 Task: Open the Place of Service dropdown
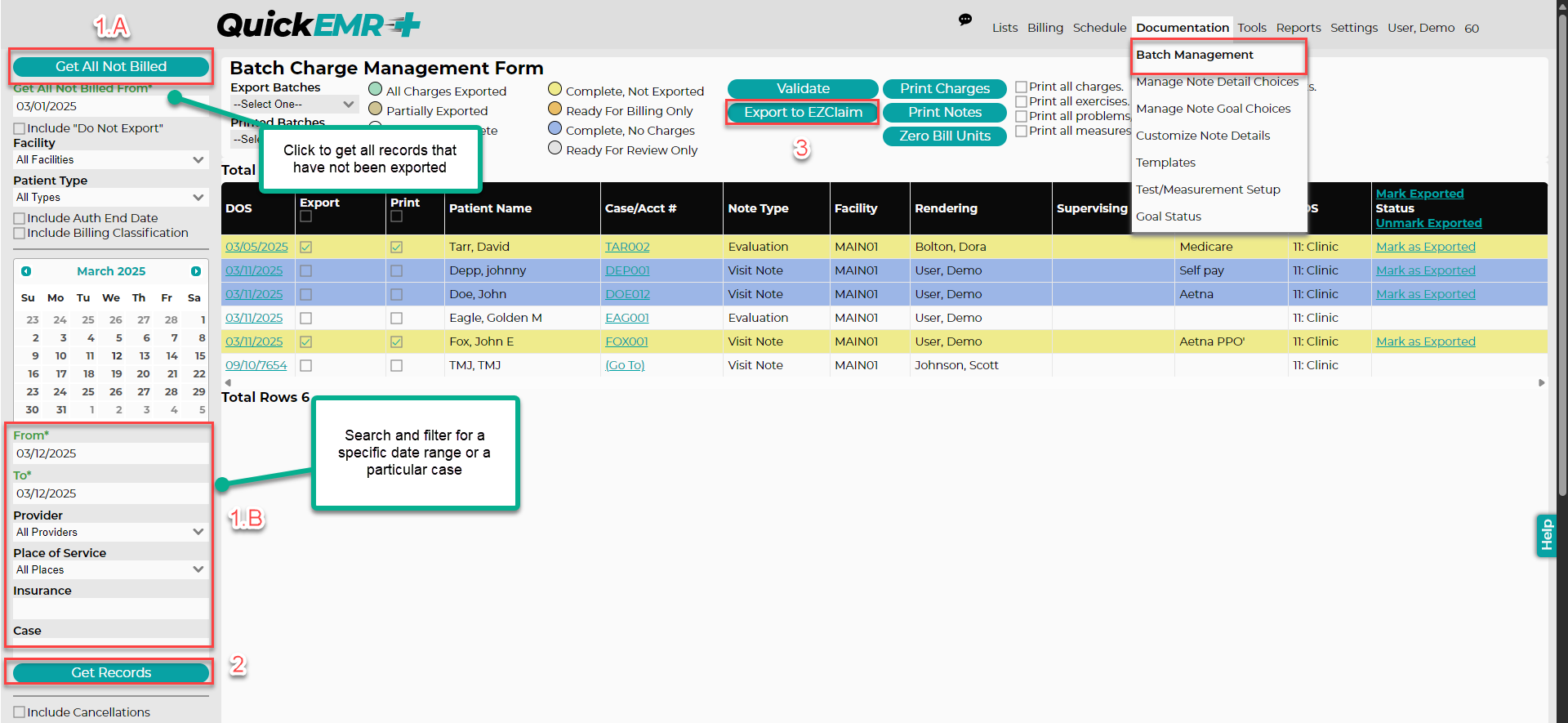[x=110, y=570]
